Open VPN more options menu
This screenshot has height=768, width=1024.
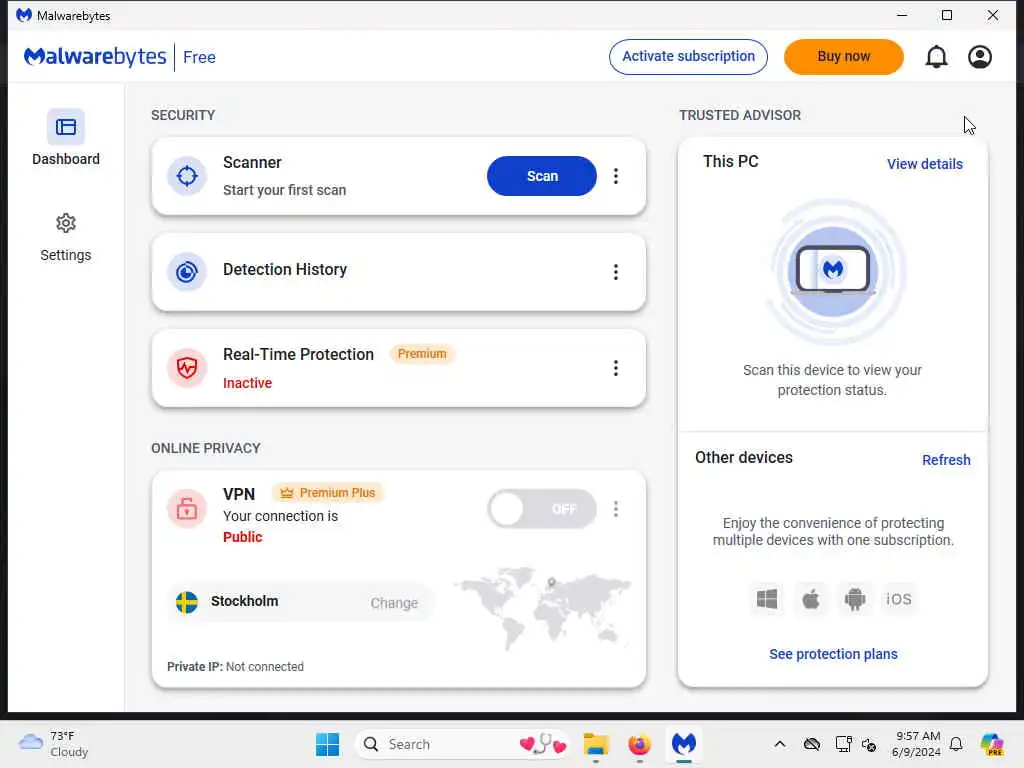(x=615, y=509)
